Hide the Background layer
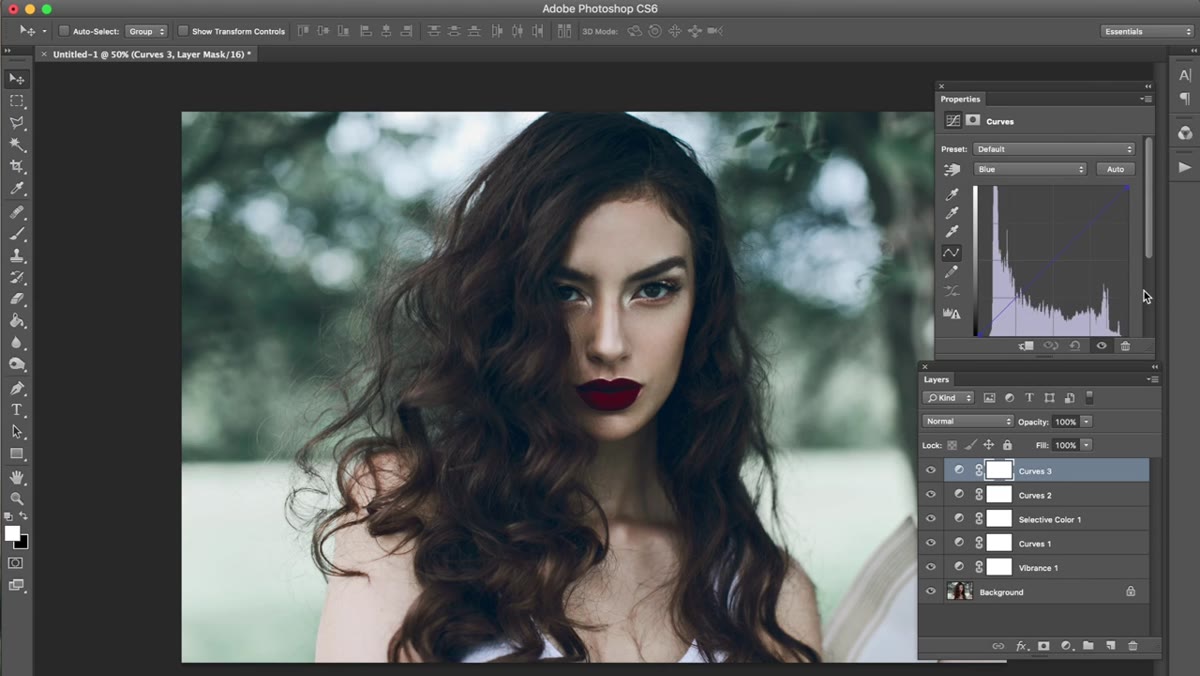 tap(931, 592)
